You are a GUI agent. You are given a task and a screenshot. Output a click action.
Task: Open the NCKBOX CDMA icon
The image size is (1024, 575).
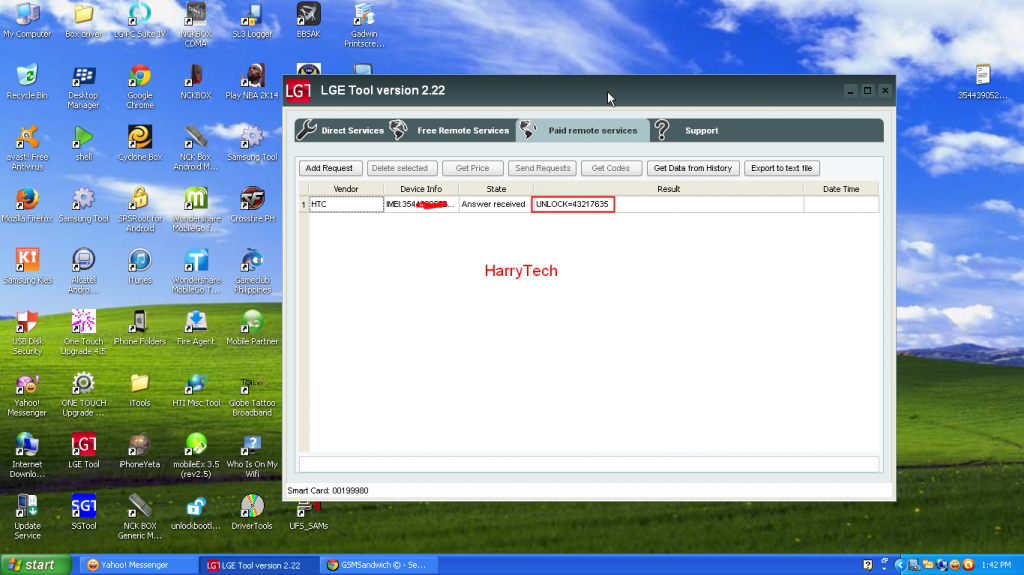[x=196, y=24]
